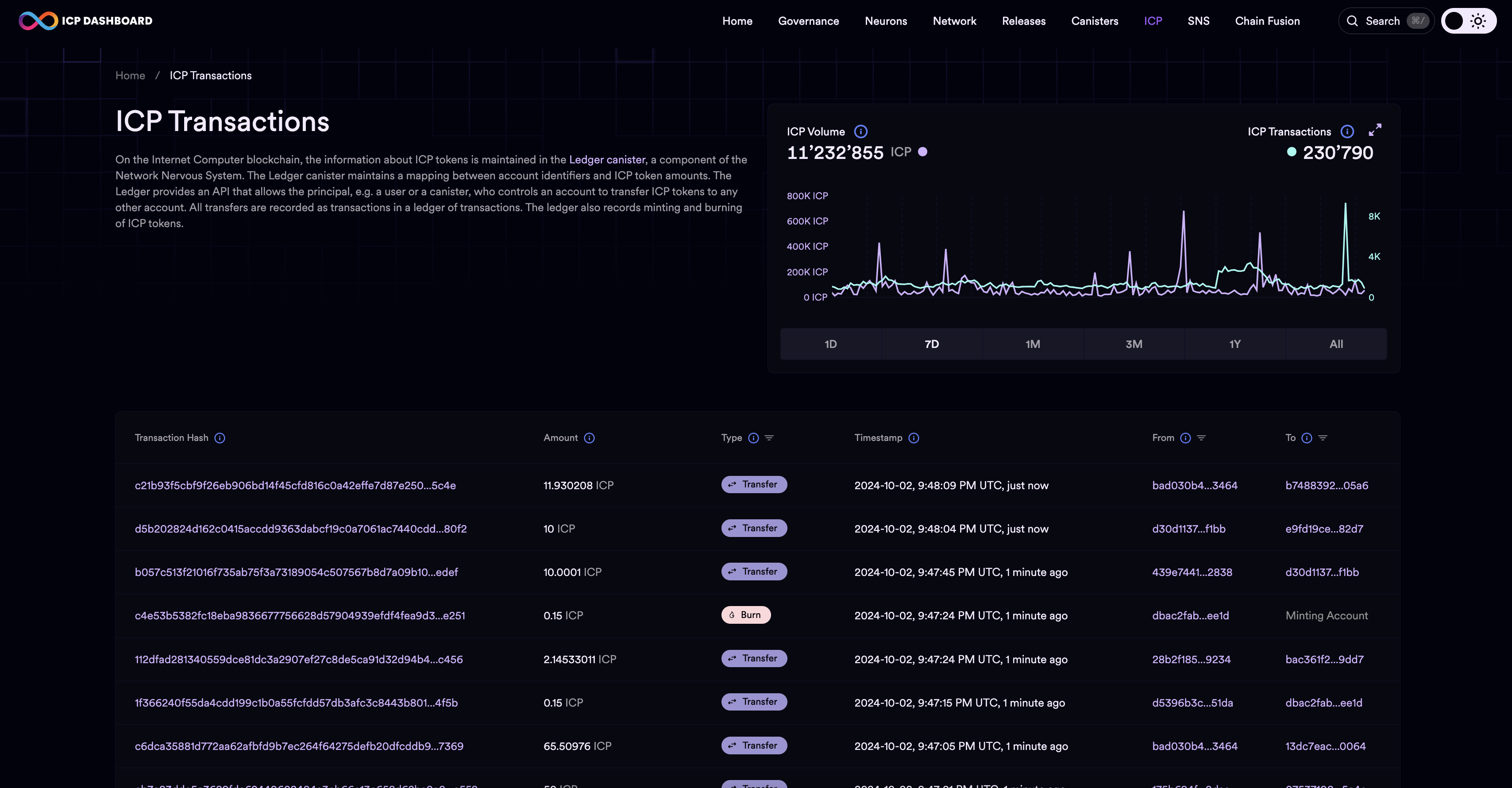Open the Type column filter

[x=769, y=438]
